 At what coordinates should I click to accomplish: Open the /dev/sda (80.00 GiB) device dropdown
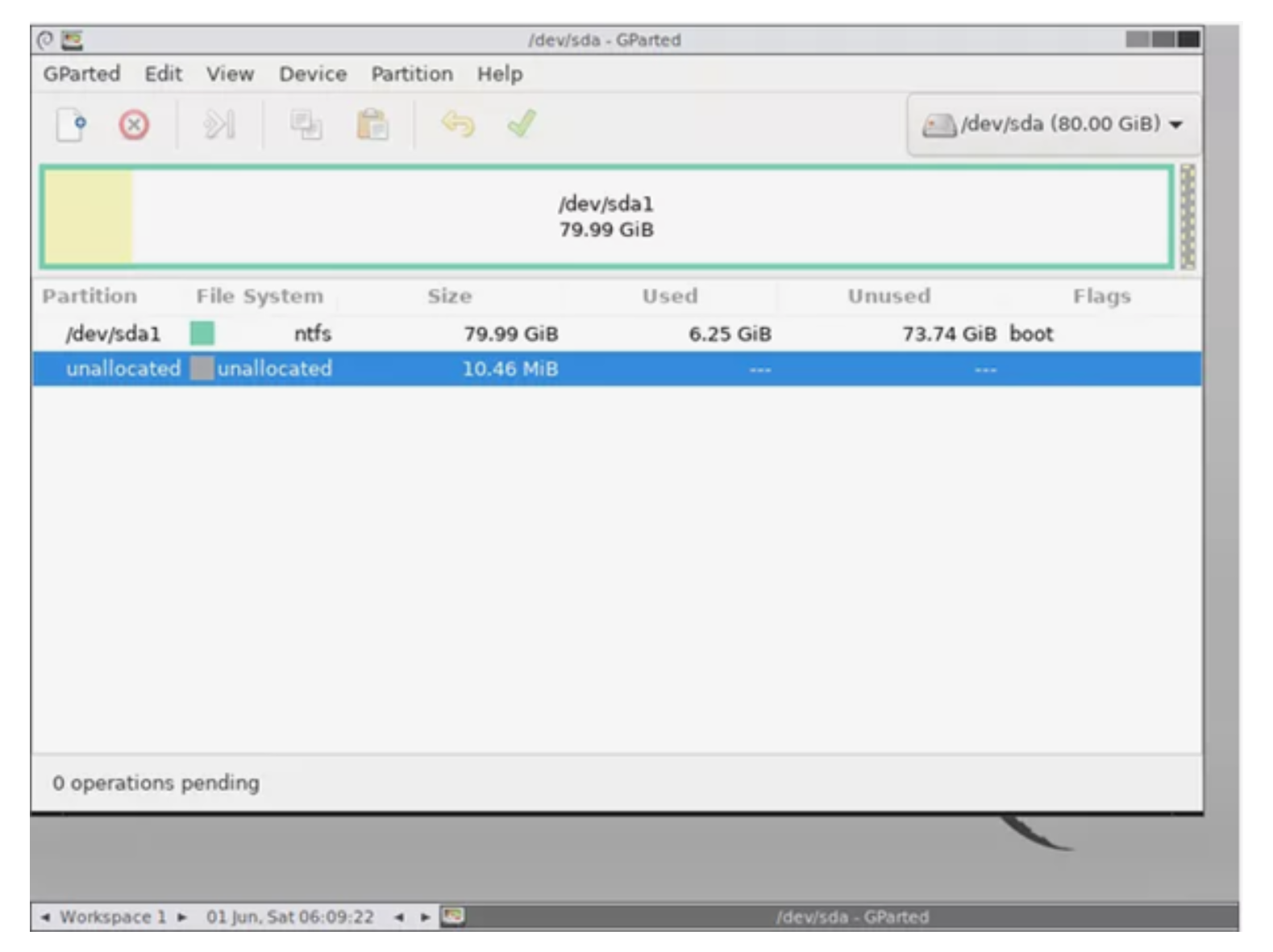pos(1053,124)
